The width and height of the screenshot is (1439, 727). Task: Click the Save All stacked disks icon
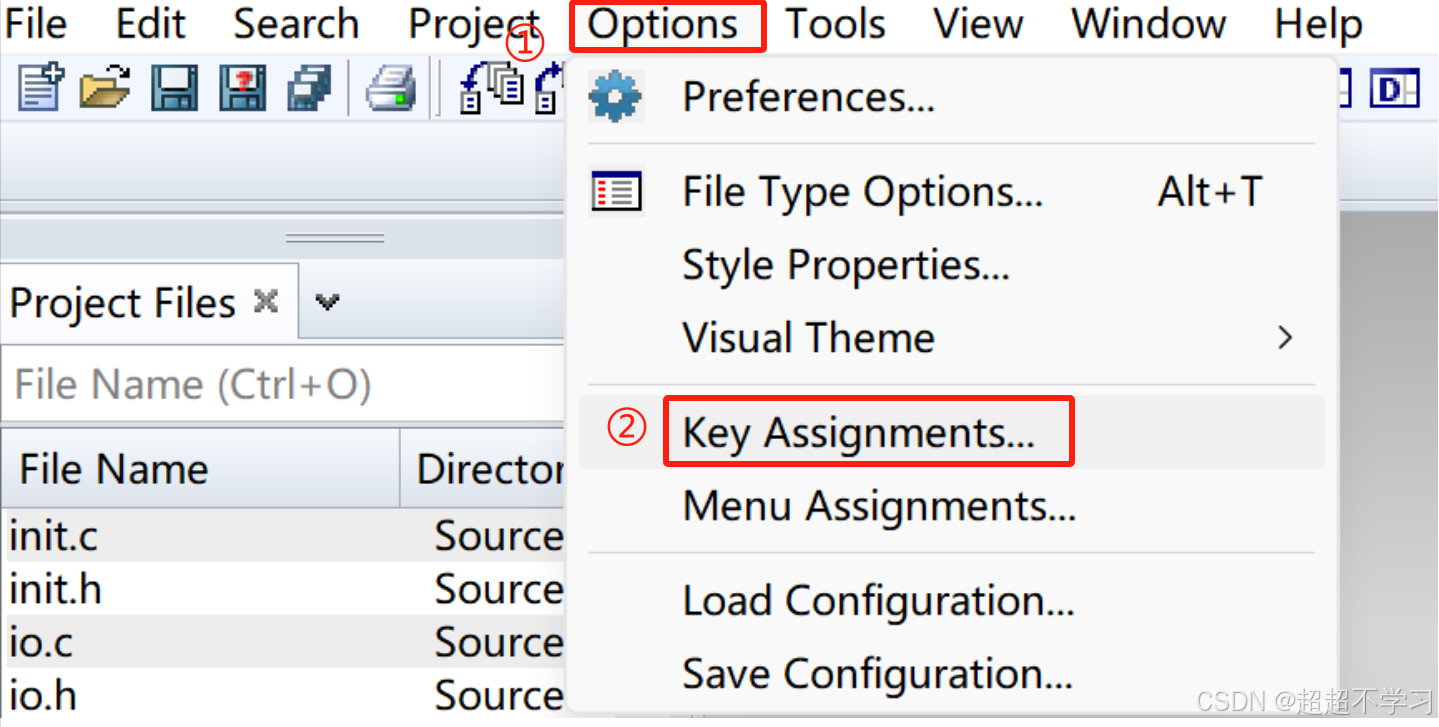(309, 88)
